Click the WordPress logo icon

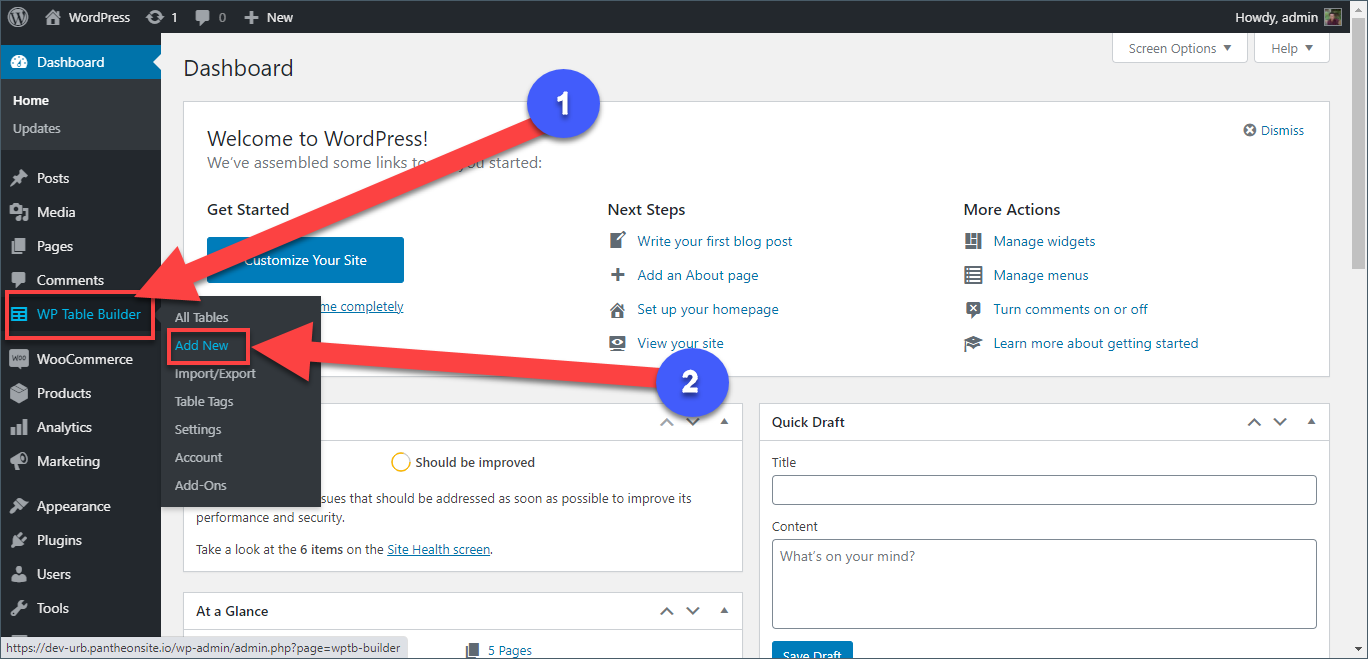[x=18, y=17]
